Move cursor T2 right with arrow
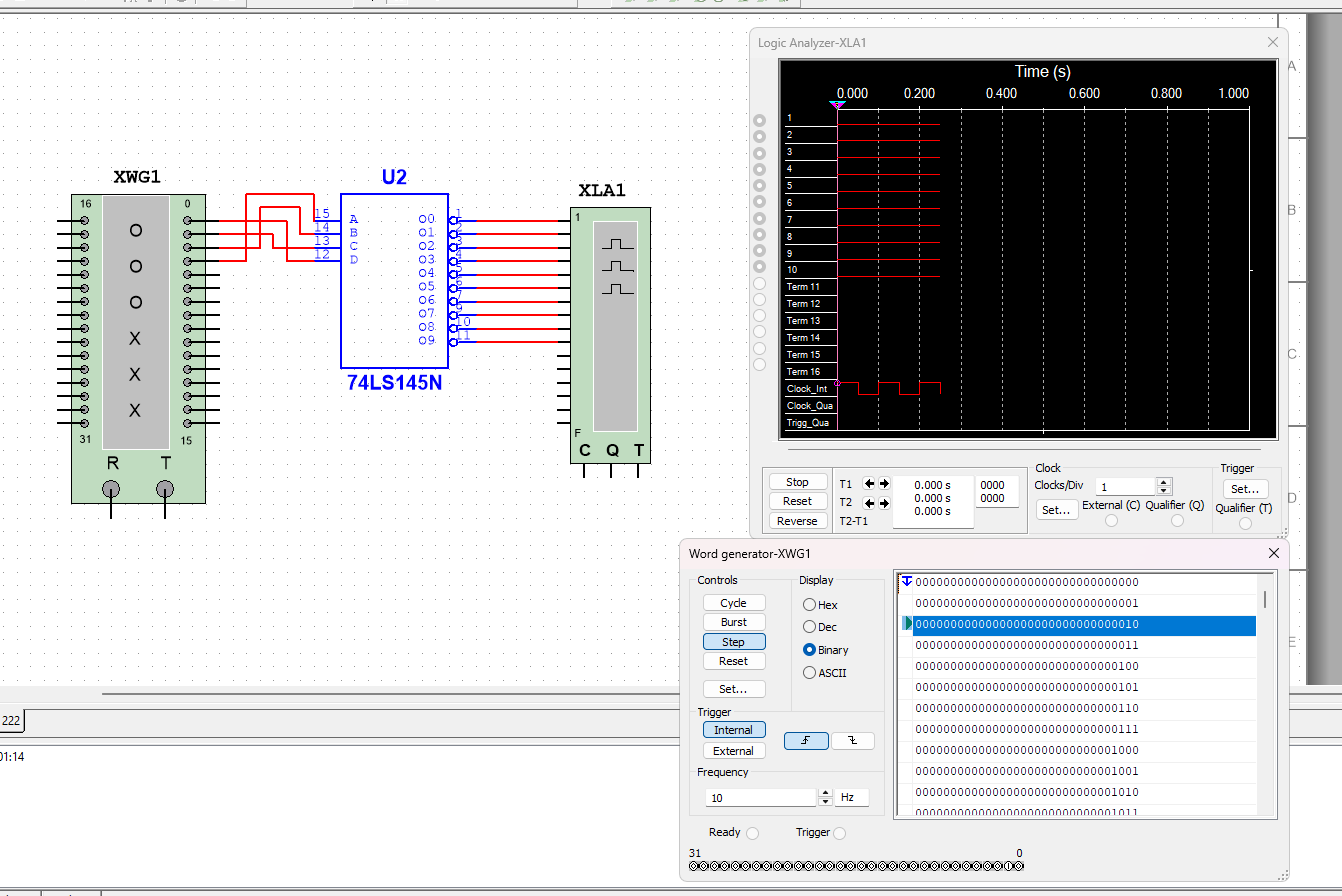1342x896 pixels. [x=884, y=503]
